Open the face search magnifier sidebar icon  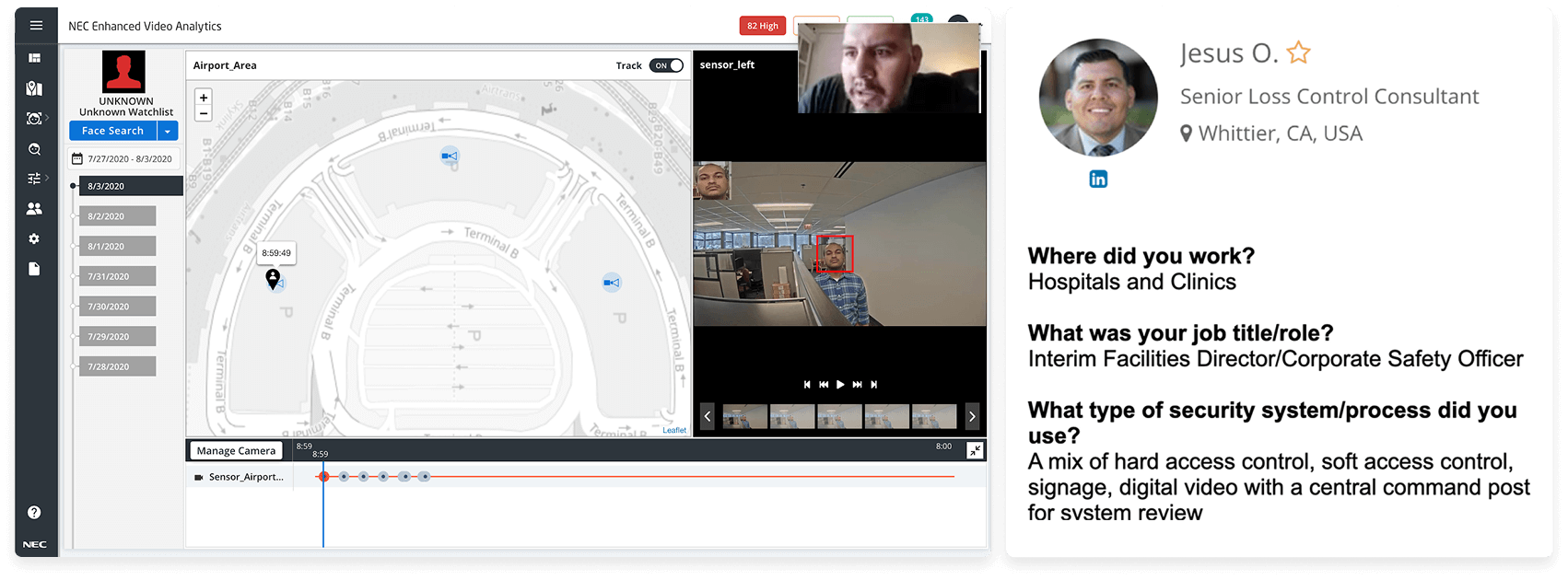[35, 149]
